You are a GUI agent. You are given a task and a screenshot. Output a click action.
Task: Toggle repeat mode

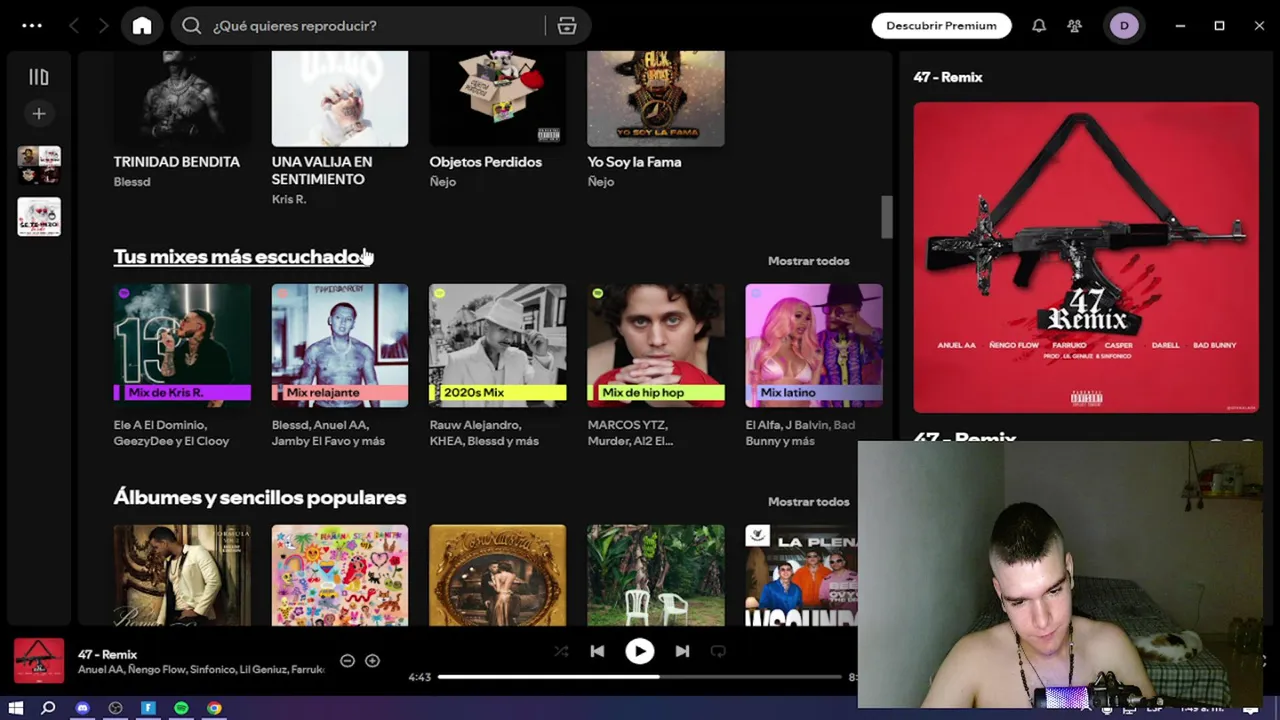[x=718, y=651]
